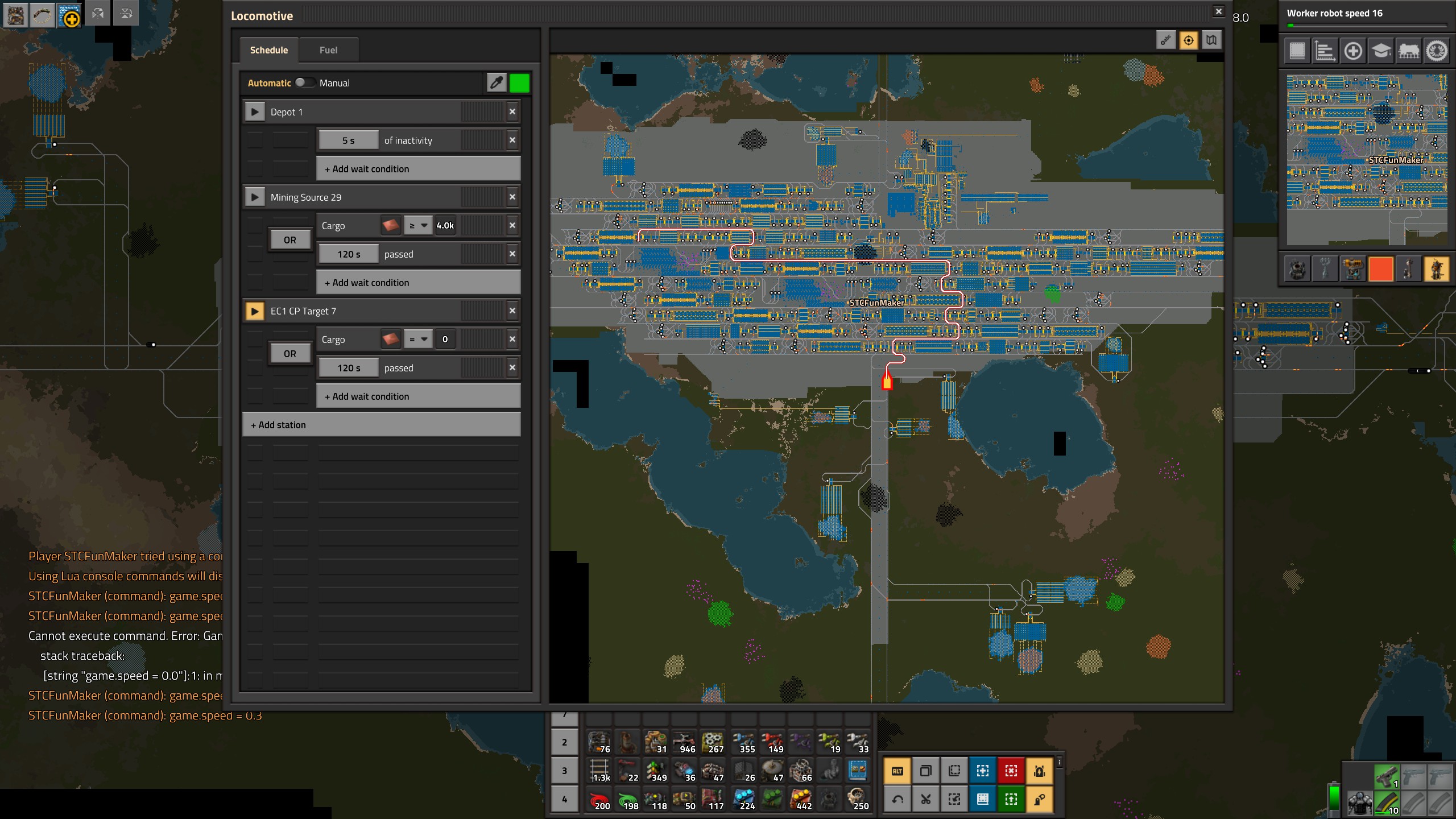Toggle the OR operator under Mining Source 29
Viewport: 1456px width, 819px height.
click(x=290, y=240)
